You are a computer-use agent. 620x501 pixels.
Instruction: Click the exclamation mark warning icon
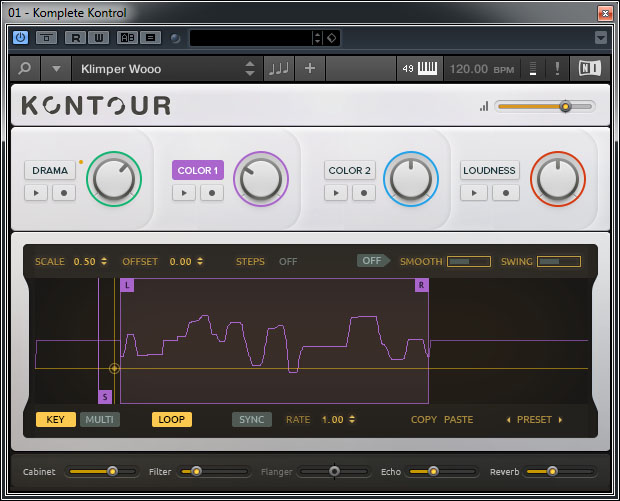pyautogui.click(x=558, y=69)
